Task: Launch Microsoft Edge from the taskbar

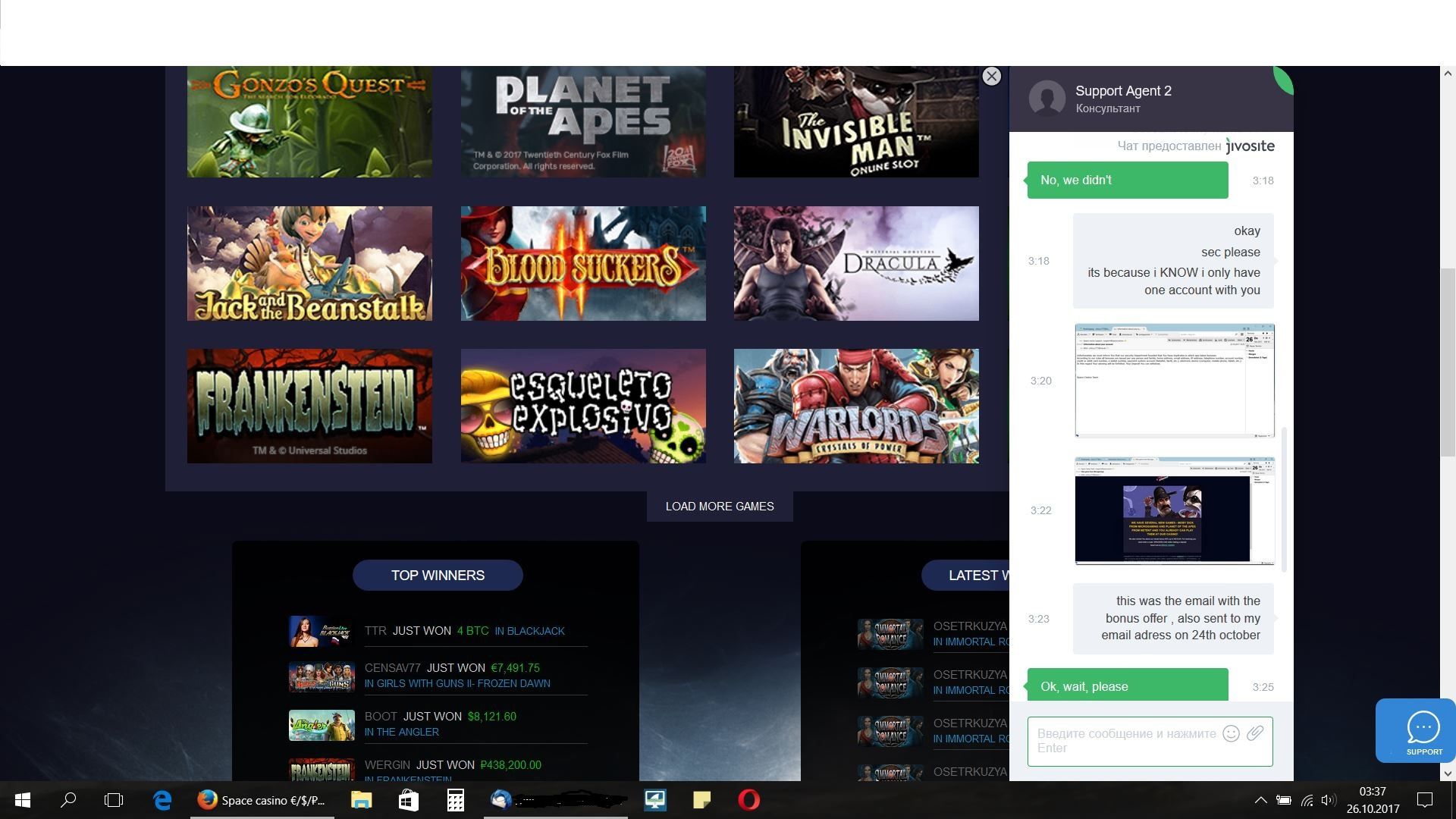Action: click(x=162, y=800)
